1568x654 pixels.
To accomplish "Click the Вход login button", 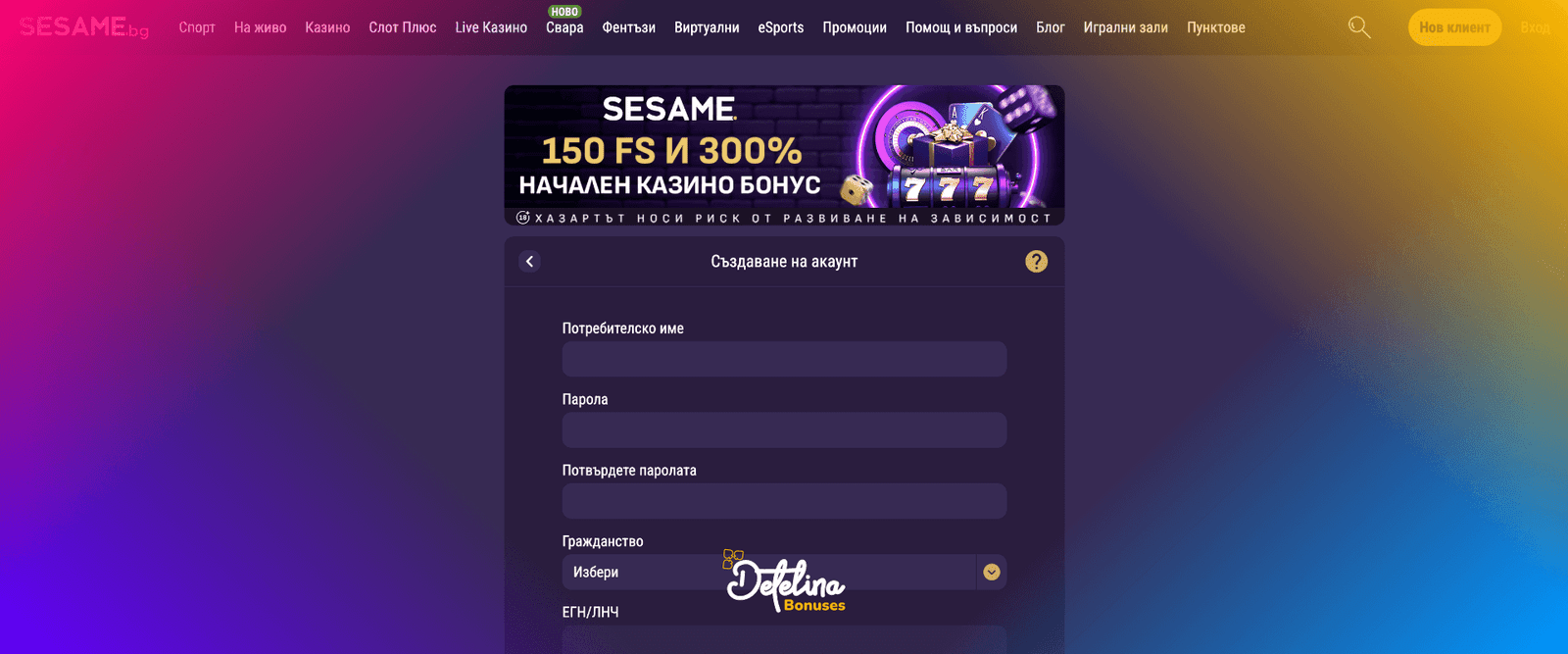I will pyautogui.click(x=1535, y=27).
